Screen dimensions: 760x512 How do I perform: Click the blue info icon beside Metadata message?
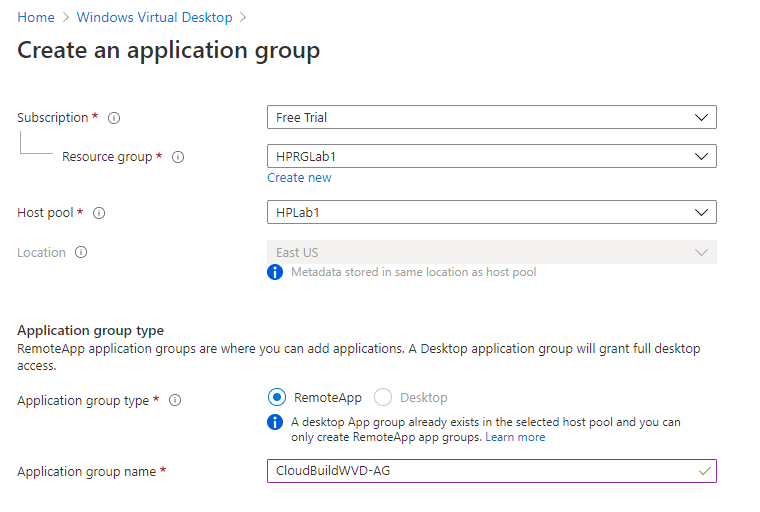point(275,272)
